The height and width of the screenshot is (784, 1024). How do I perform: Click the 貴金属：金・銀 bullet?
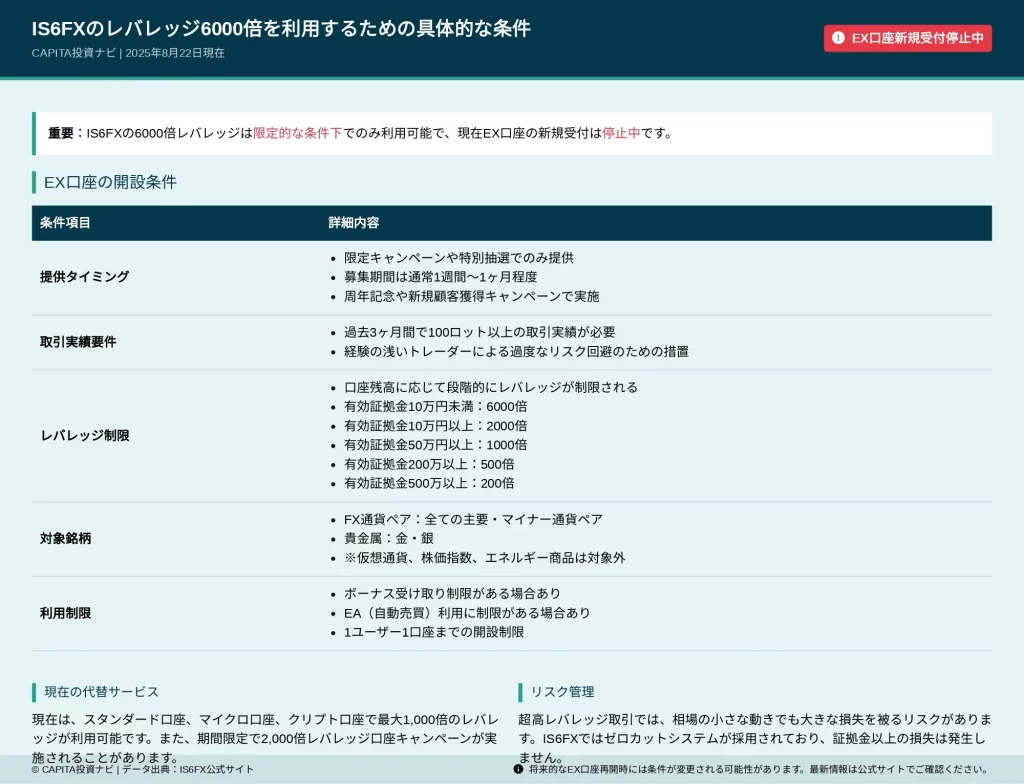tap(389, 538)
